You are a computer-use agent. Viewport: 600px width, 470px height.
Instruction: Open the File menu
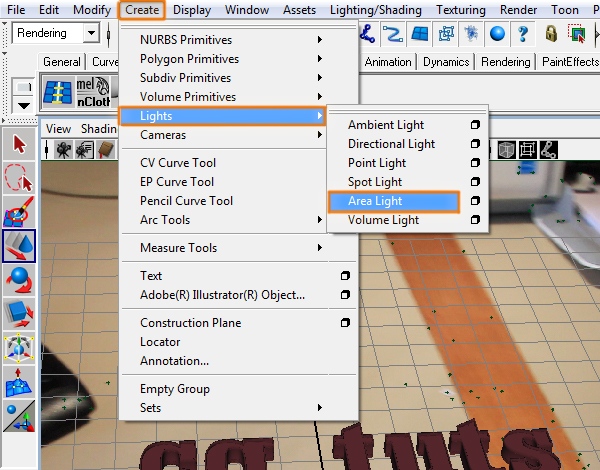[x=16, y=10]
